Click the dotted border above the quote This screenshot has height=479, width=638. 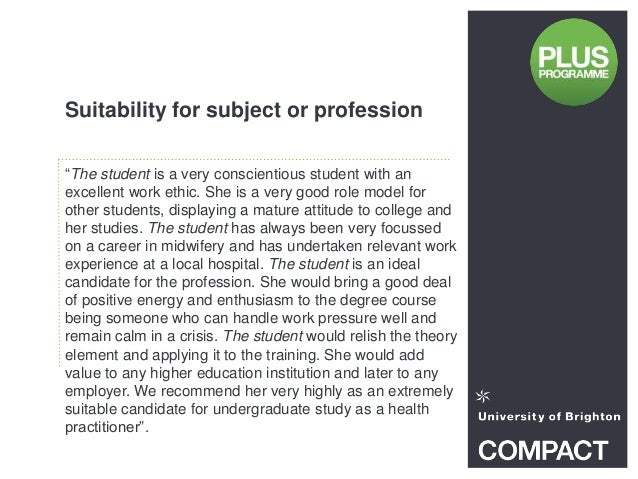[x=256, y=159]
